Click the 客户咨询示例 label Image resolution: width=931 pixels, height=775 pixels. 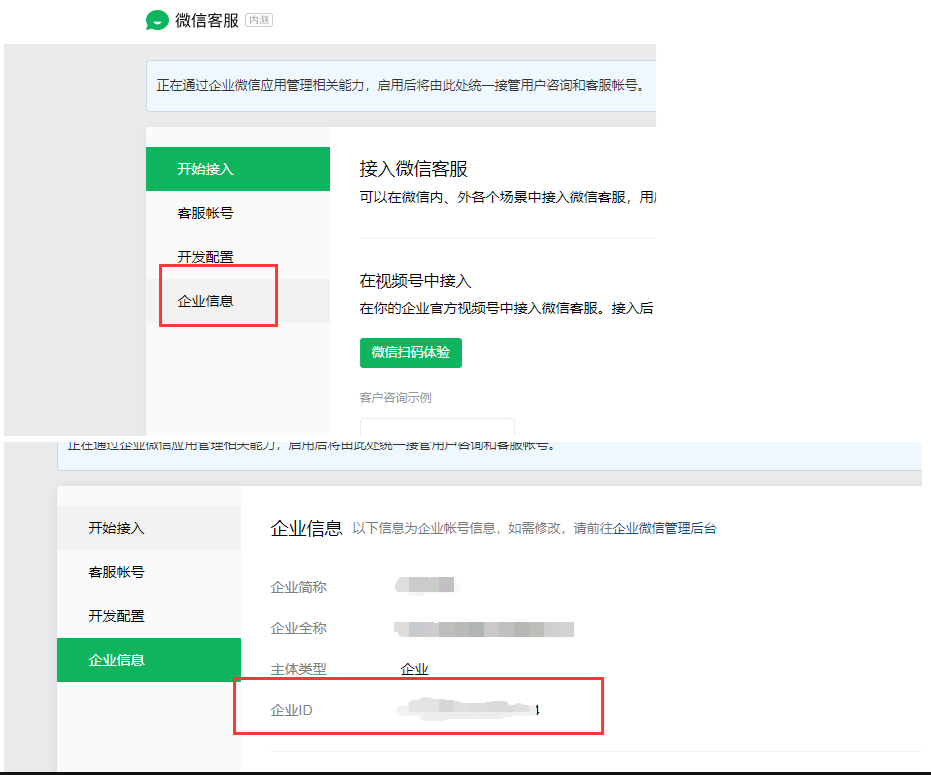(395, 398)
